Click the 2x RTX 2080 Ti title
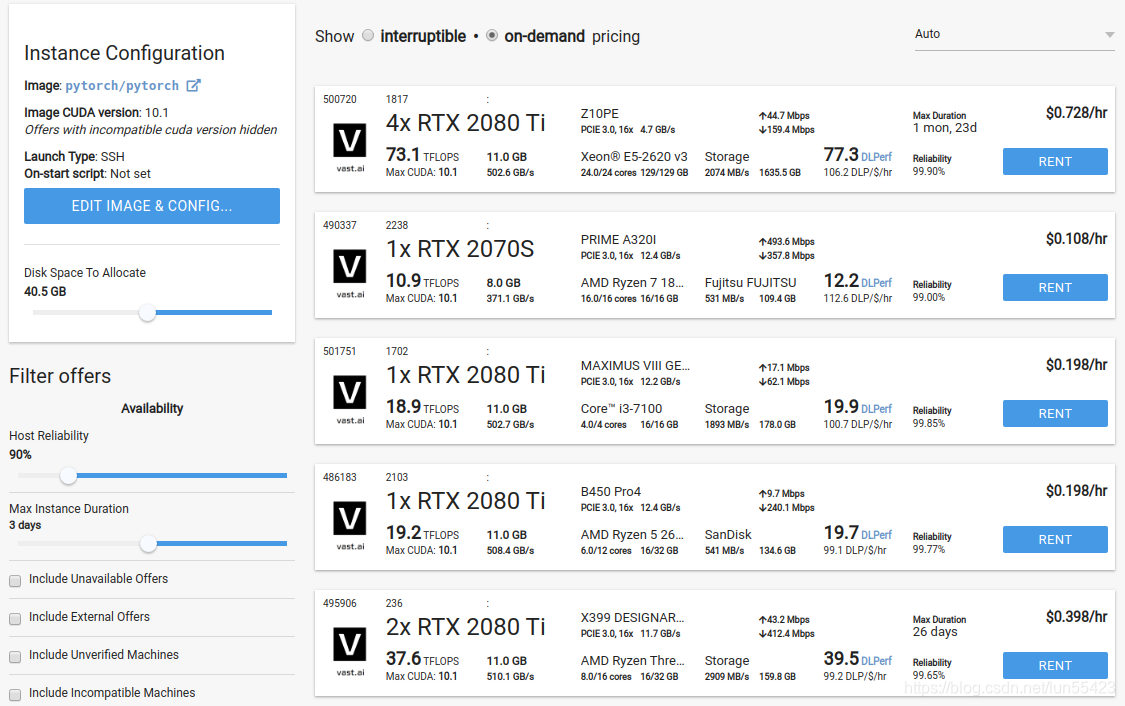1125x706 pixels. coord(466,626)
